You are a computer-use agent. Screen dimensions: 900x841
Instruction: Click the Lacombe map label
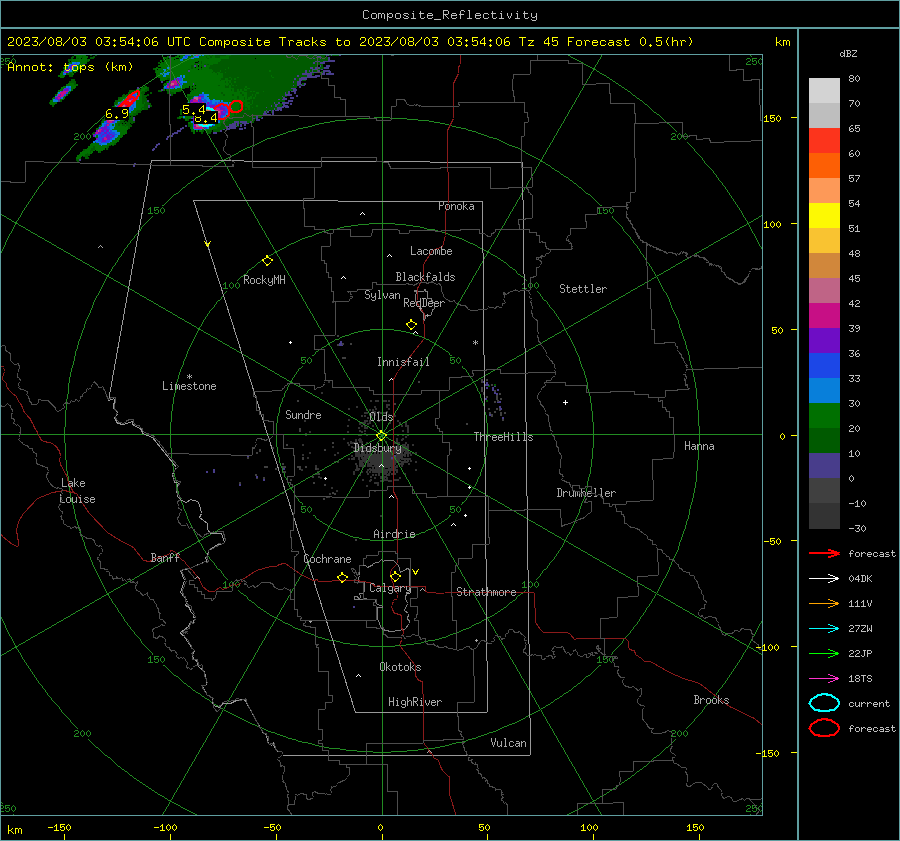point(431,251)
